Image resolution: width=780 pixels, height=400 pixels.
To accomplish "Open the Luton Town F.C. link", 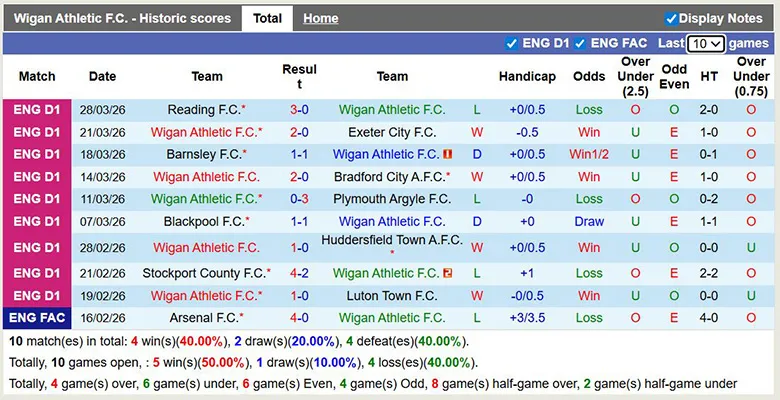I will pos(392,296).
